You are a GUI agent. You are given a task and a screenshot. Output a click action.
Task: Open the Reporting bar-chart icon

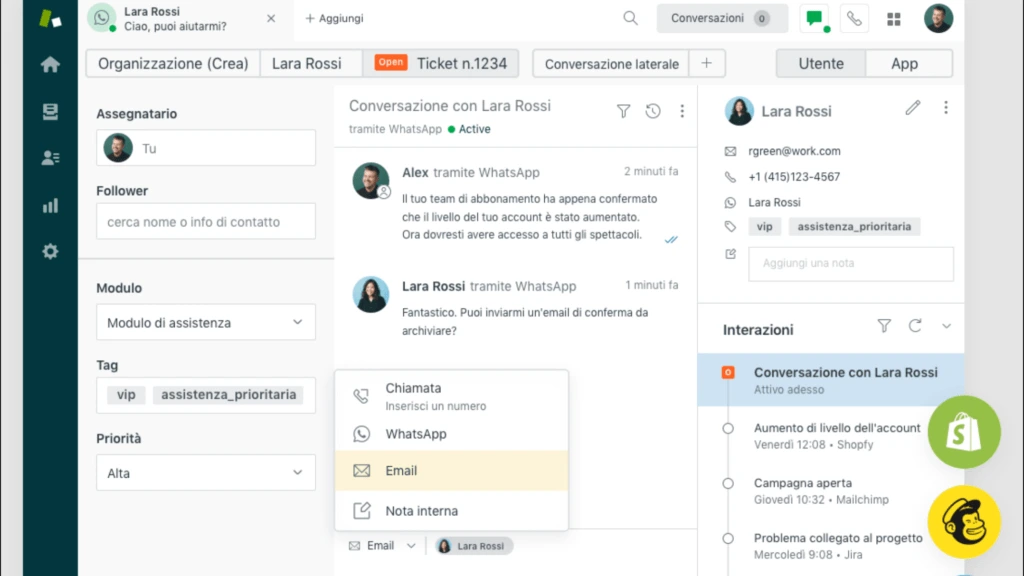click(49, 206)
